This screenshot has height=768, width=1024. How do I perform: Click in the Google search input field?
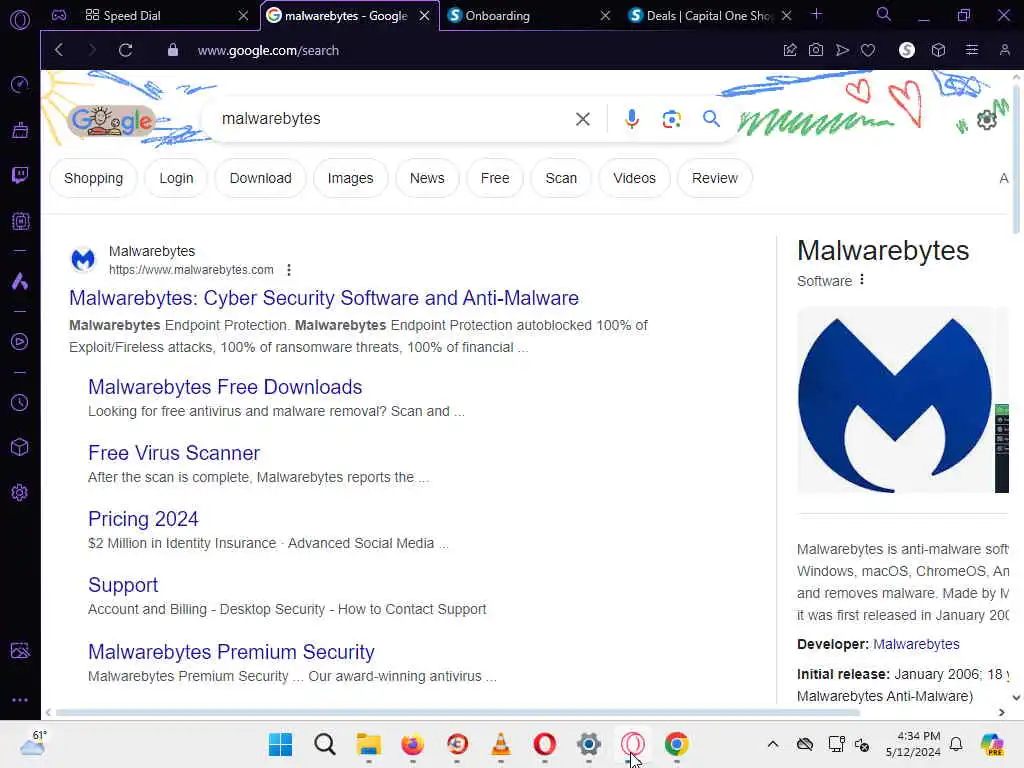point(392,119)
